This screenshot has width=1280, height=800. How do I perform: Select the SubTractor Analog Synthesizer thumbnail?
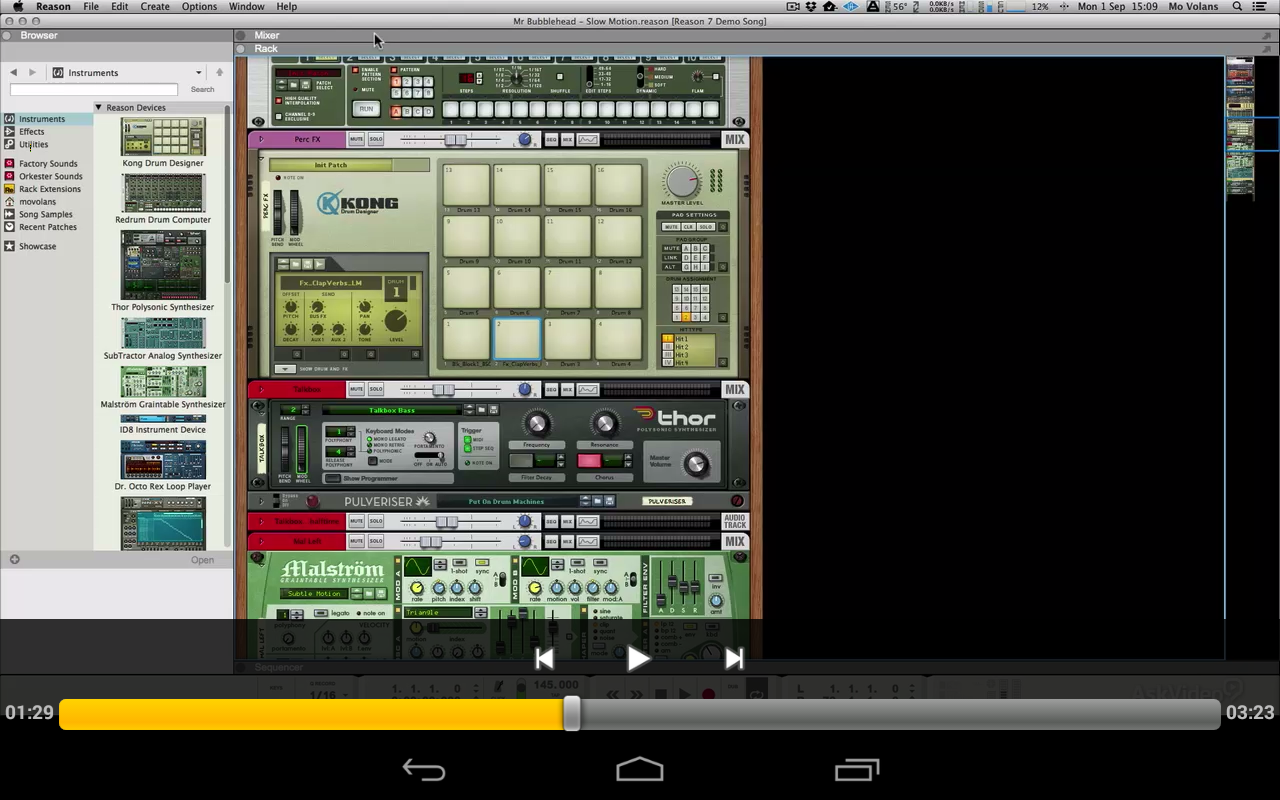tap(163, 333)
